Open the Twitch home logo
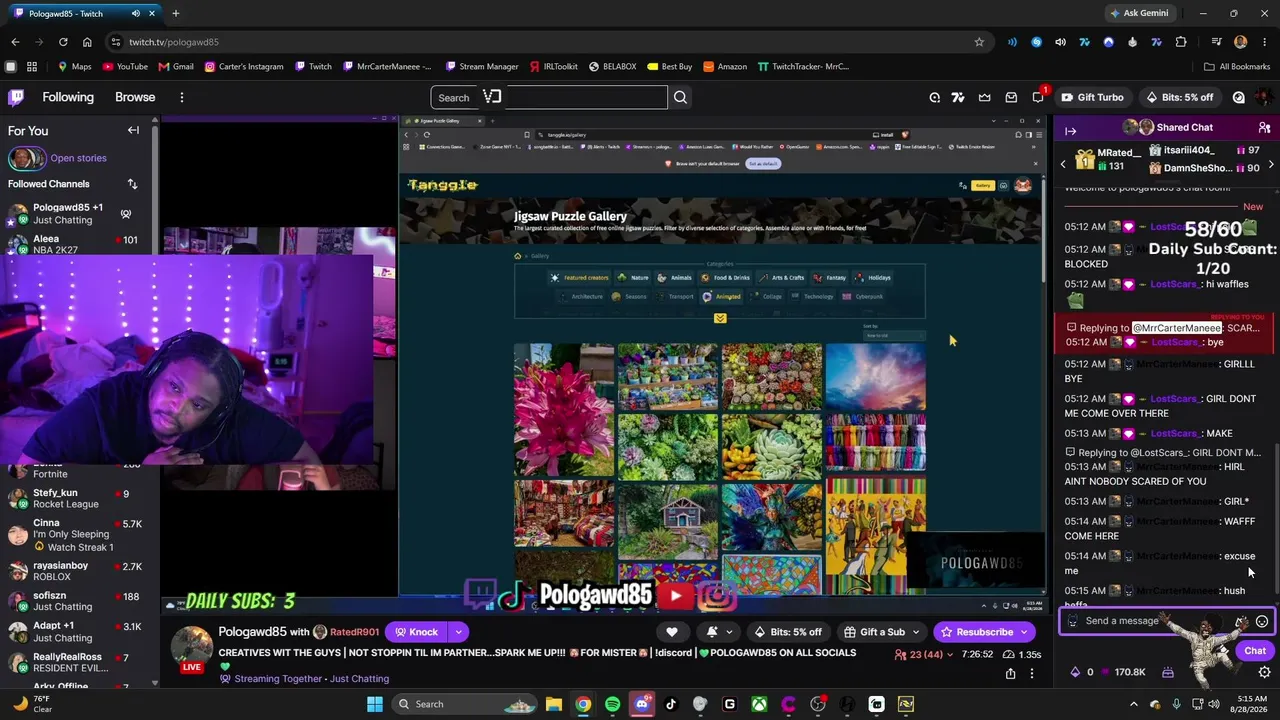This screenshot has height=720, width=1280. (x=16, y=97)
